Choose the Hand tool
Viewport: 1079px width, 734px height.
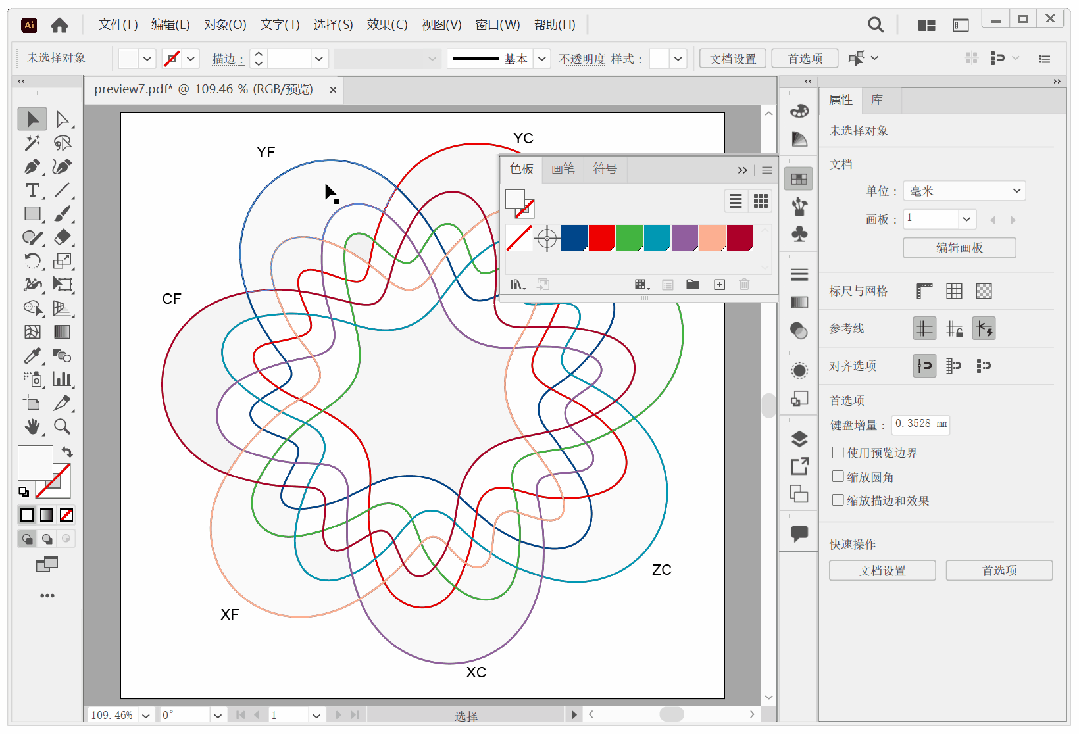[32, 427]
